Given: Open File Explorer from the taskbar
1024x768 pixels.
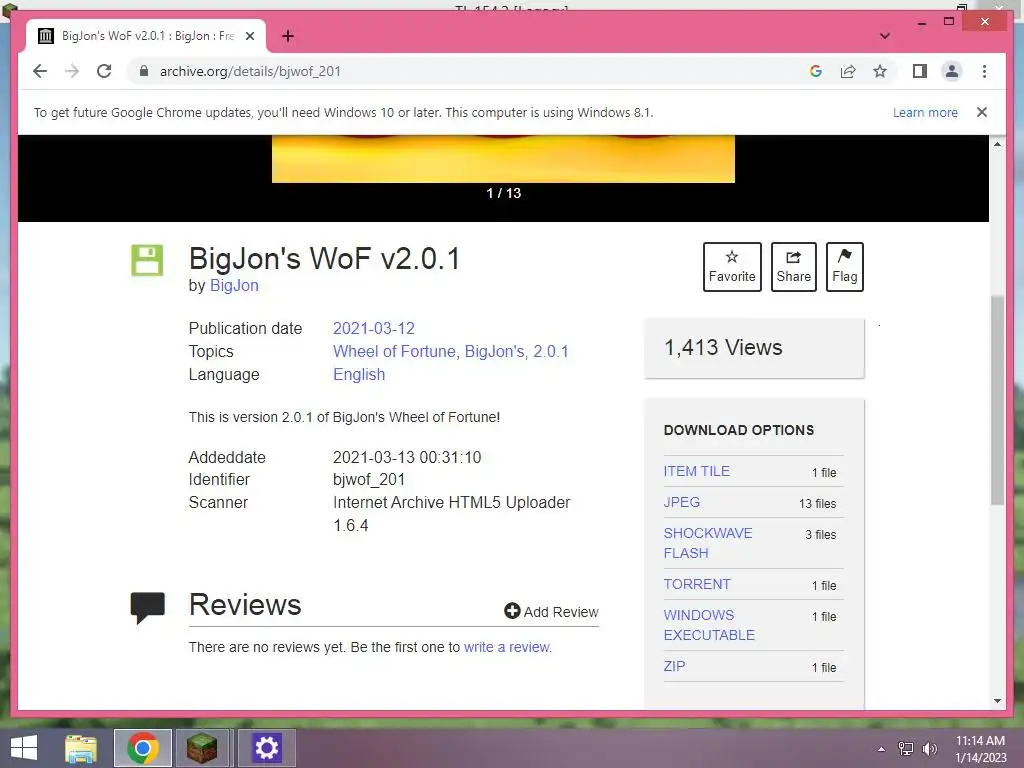Looking at the screenshot, I should point(81,748).
